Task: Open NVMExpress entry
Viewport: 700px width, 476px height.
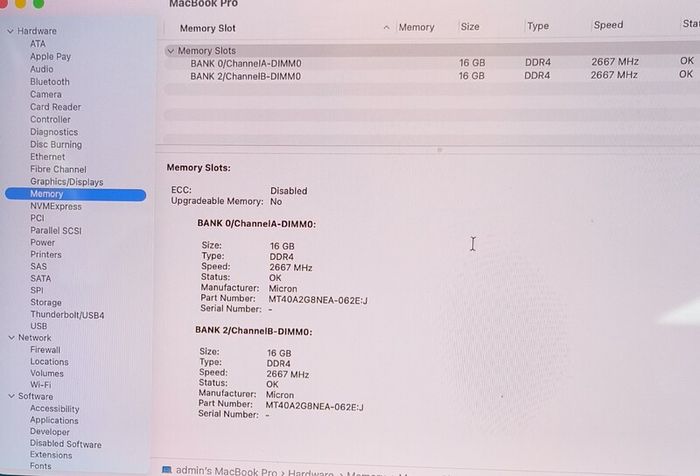Action: click(x=56, y=206)
